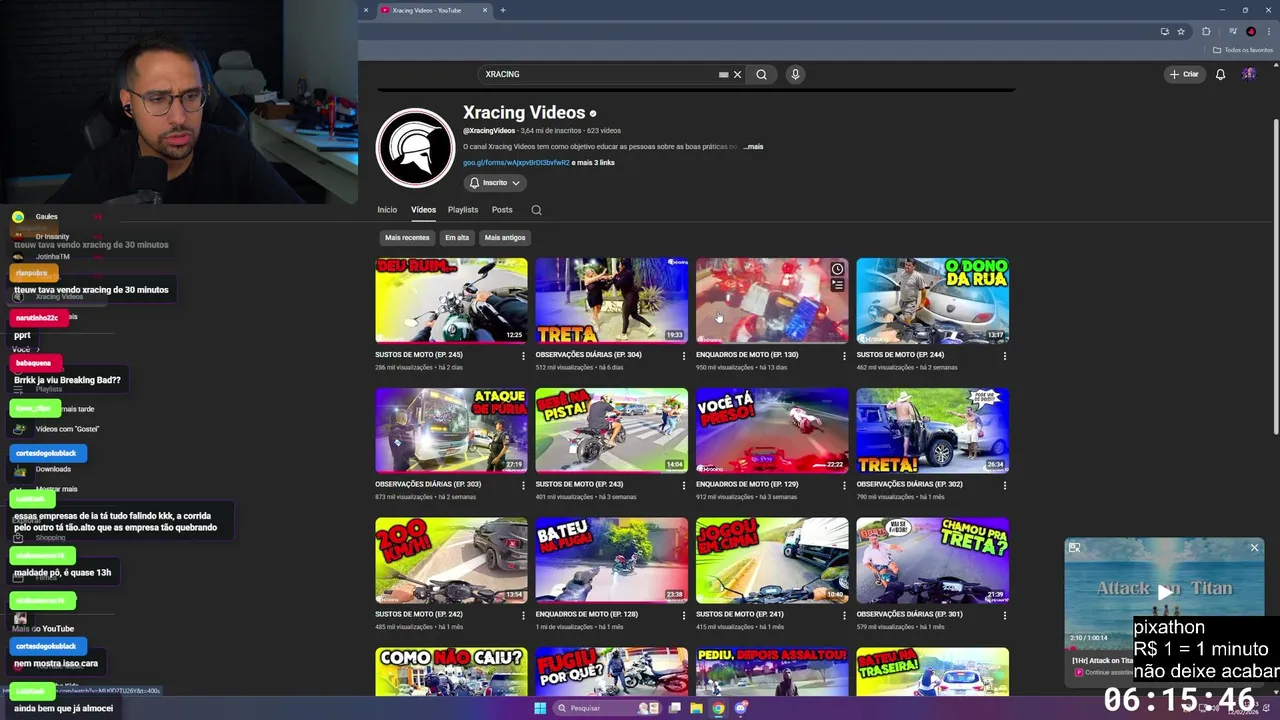The height and width of the screenshot is (720, 1280).
Task: Open the BATEU NA FUGA thumbnail
Action: point(612,560)
